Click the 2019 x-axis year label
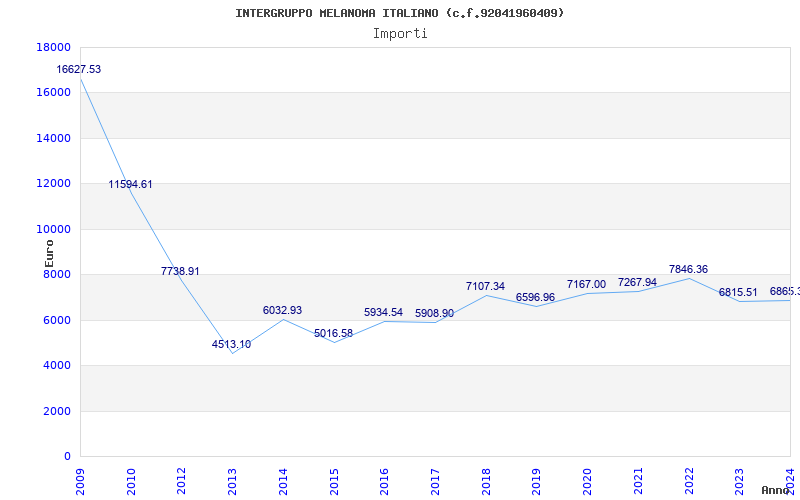 (x=536, y=481)
